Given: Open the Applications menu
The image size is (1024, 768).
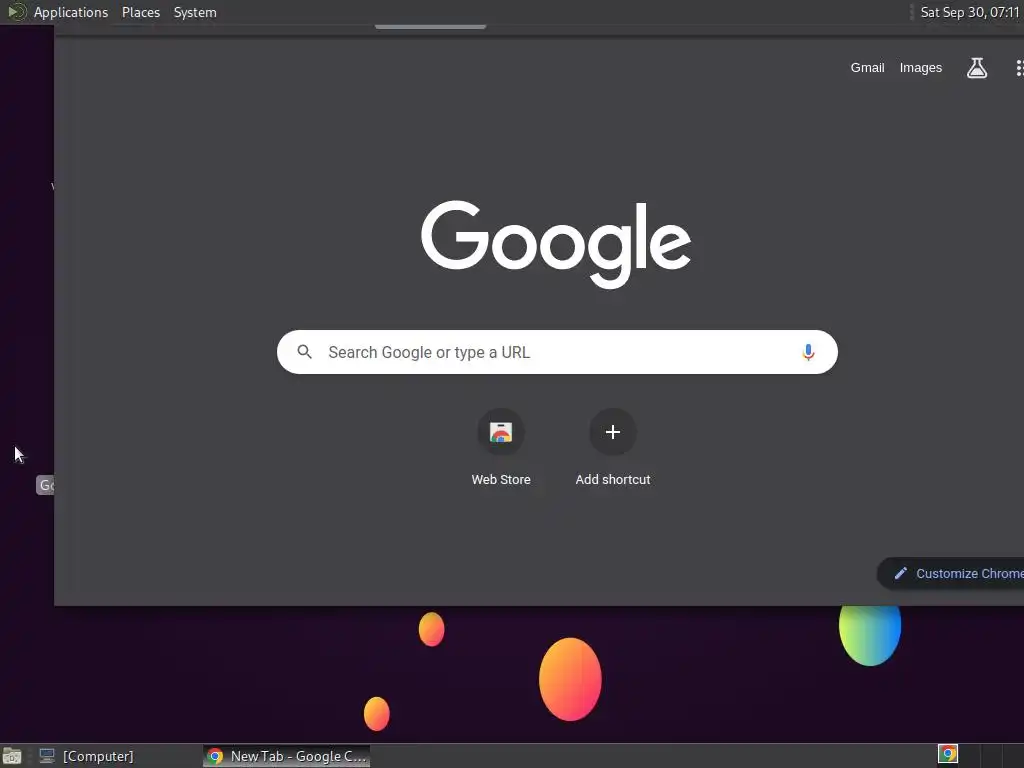Looking at the screenshot, I should [x=71, y=12].
